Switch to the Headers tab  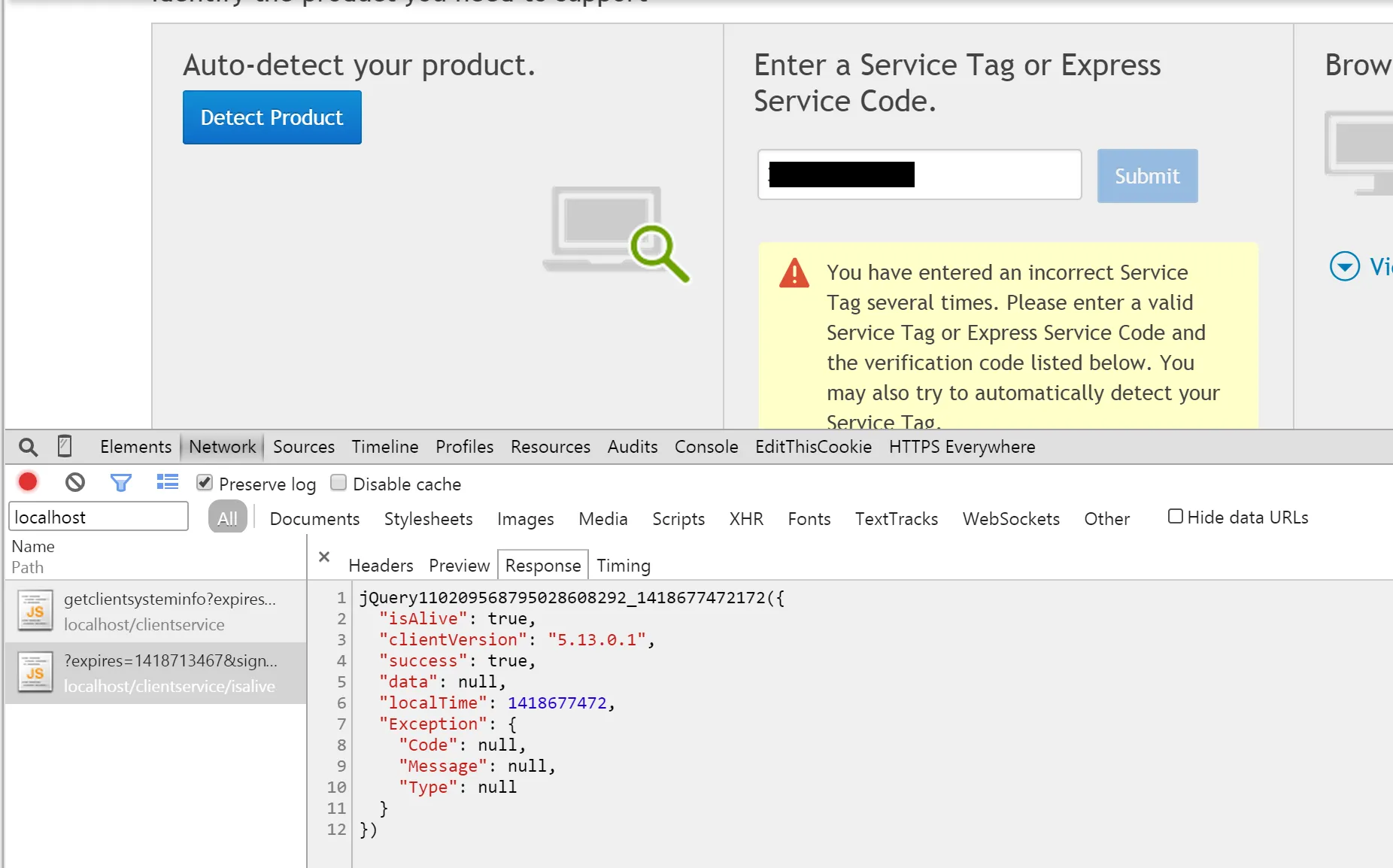(381, 566)
